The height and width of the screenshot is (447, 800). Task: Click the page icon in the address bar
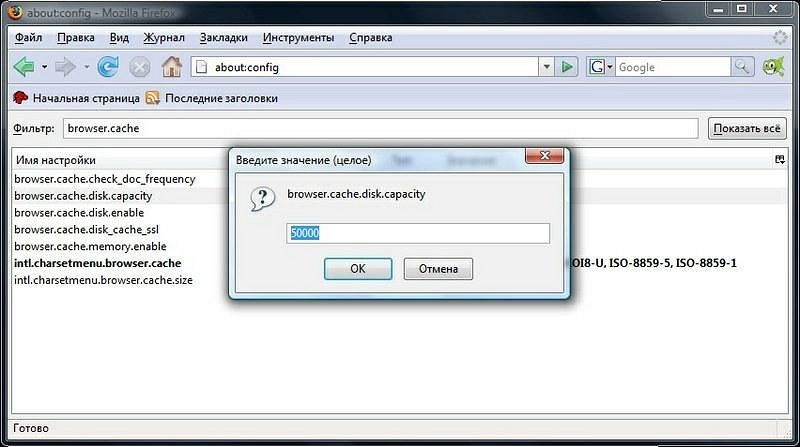point(202,67)
